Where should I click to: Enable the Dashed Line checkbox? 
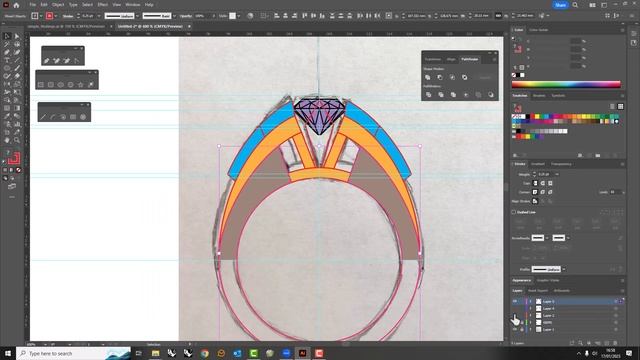(x=514, y=212)
